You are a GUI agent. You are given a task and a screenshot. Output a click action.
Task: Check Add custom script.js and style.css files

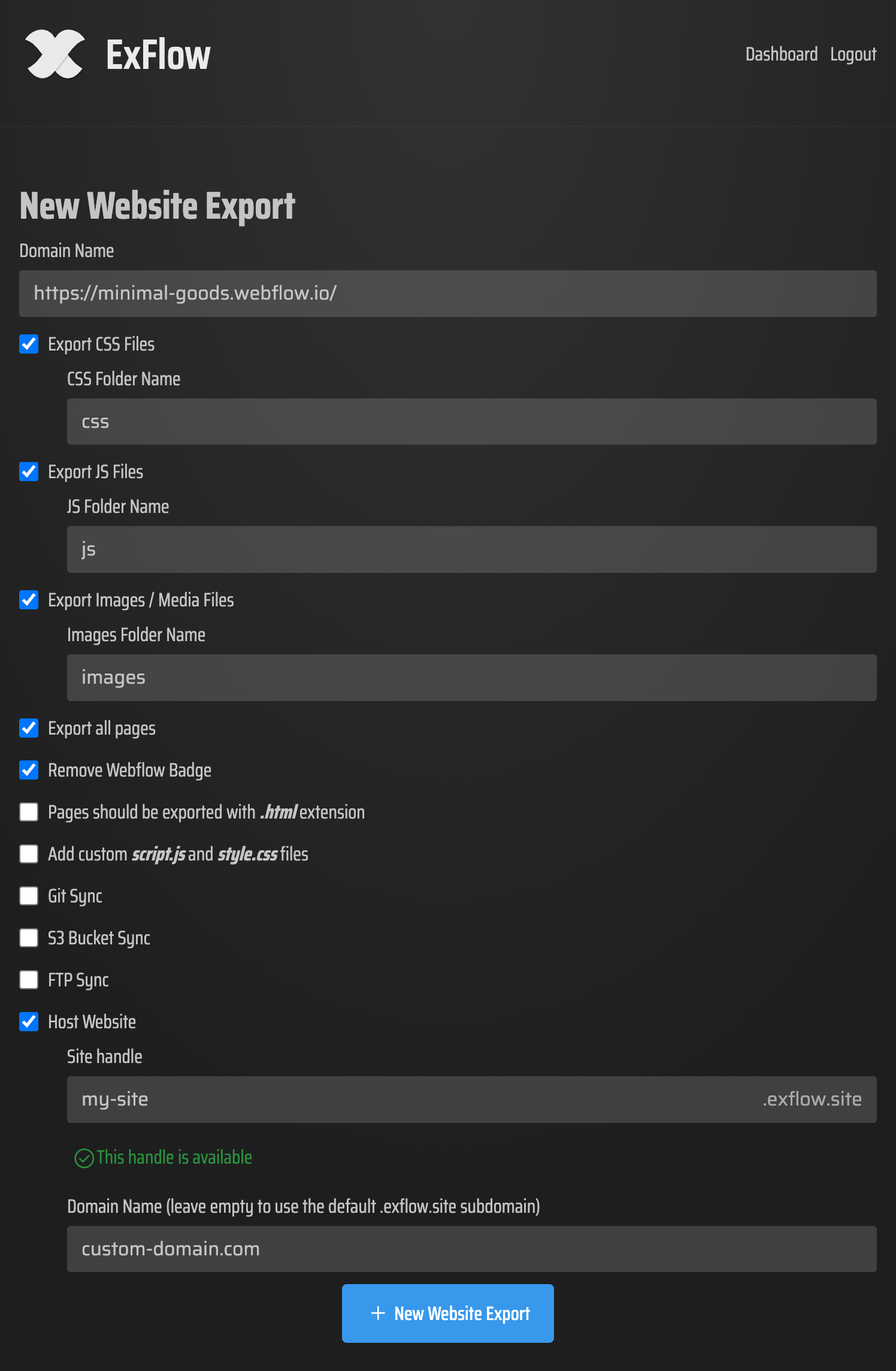click(28, 854)
